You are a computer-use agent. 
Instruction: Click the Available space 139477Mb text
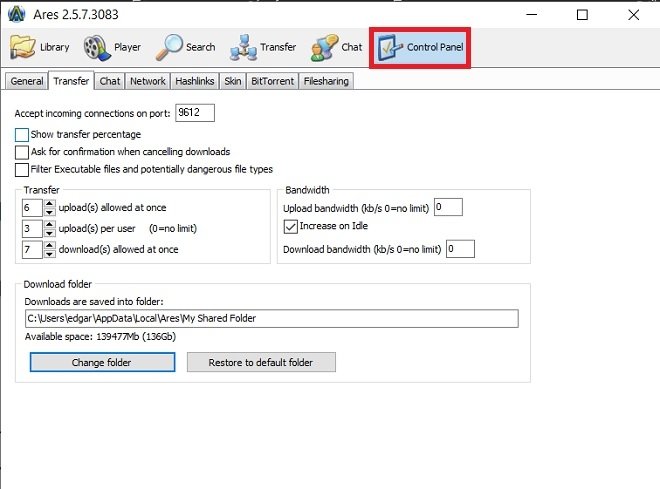click(x=100, y=337)
